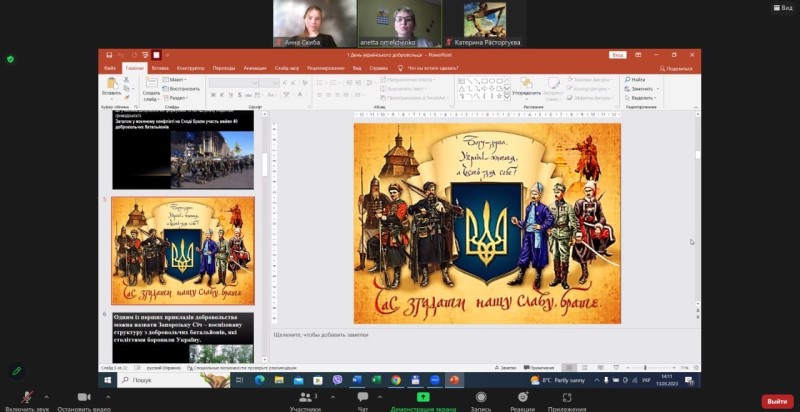
Task: Open the font size combo box
Action: tap(269, 83)
